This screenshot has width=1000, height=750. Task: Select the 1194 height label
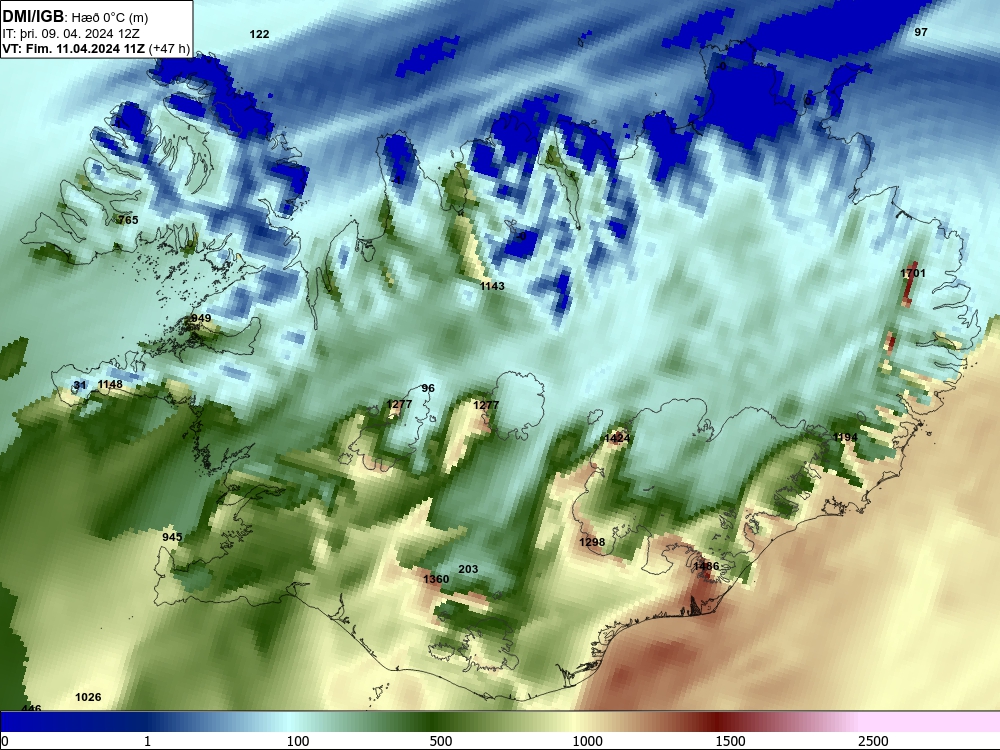845,438
